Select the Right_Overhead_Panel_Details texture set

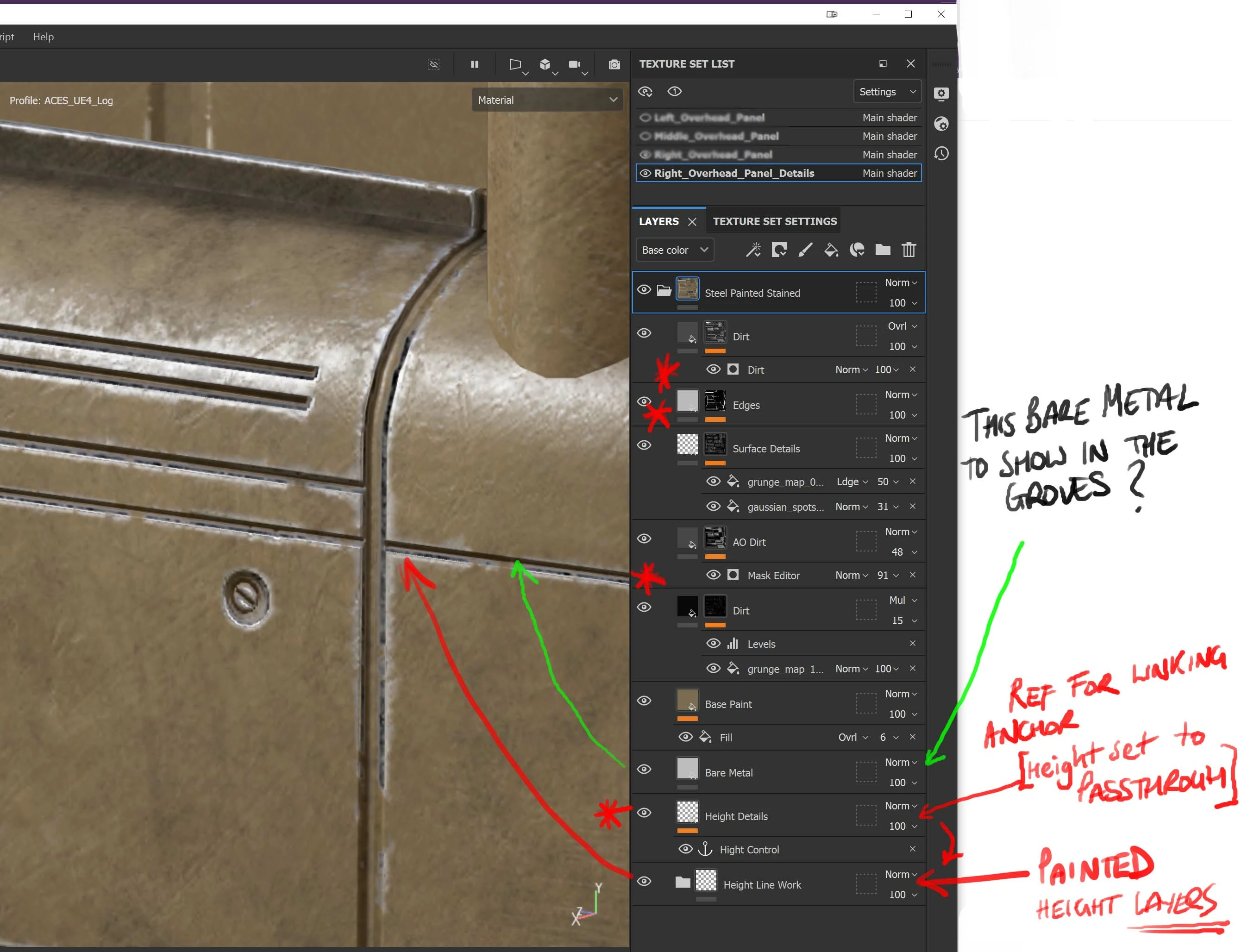pos(734,173)
